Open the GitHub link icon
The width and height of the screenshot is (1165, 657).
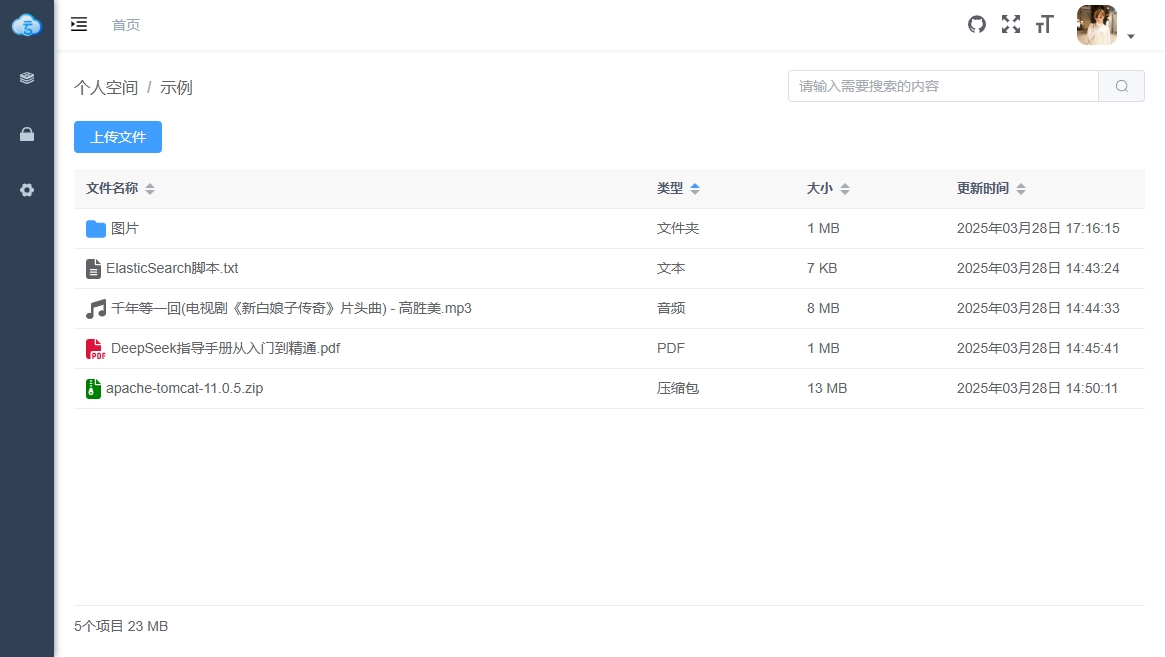click(977, 25)
